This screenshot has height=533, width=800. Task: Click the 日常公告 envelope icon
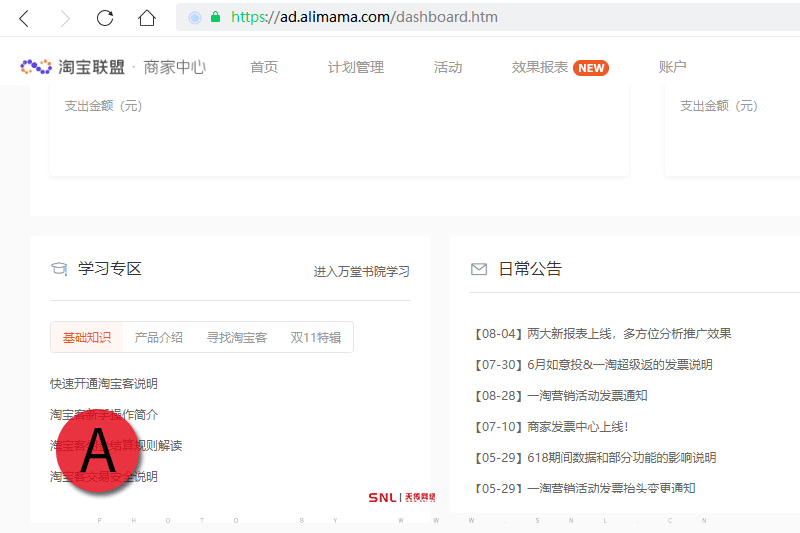coord(479,269)
